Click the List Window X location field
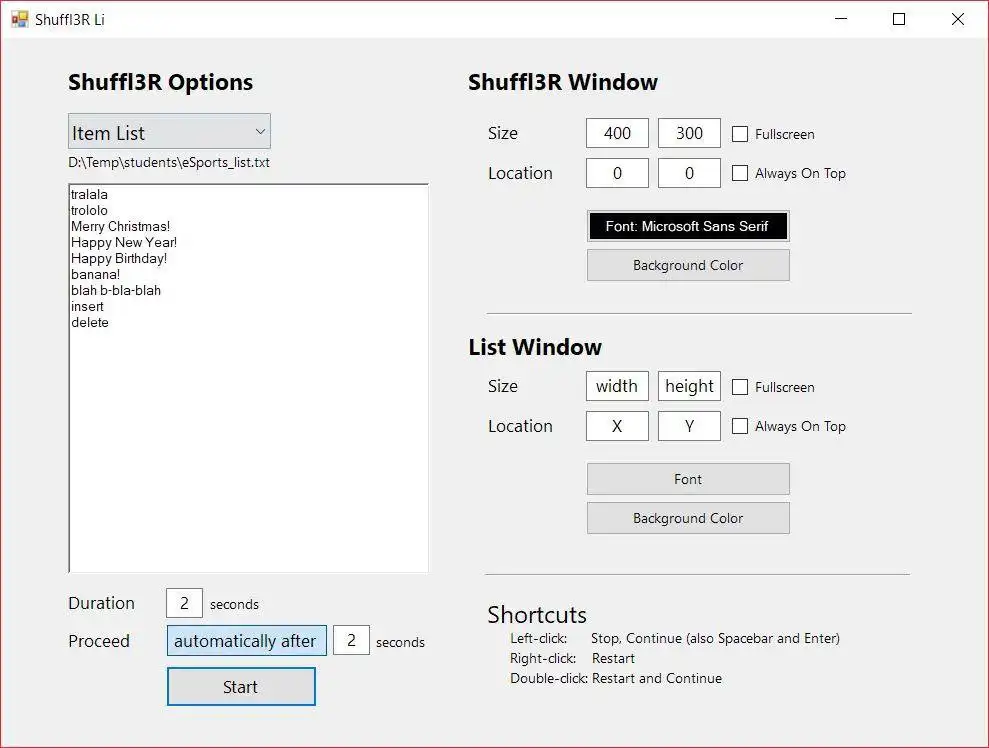This screenshot has height=748, width=989. click(x=617, y=426)
